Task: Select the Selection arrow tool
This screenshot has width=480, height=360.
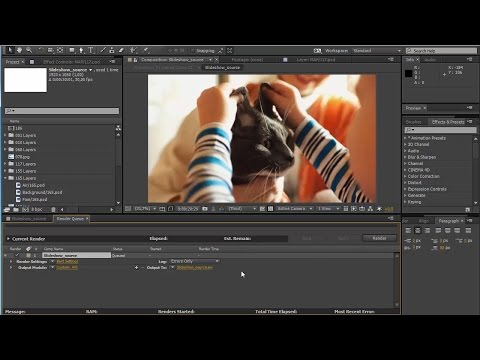Action: 10,50
